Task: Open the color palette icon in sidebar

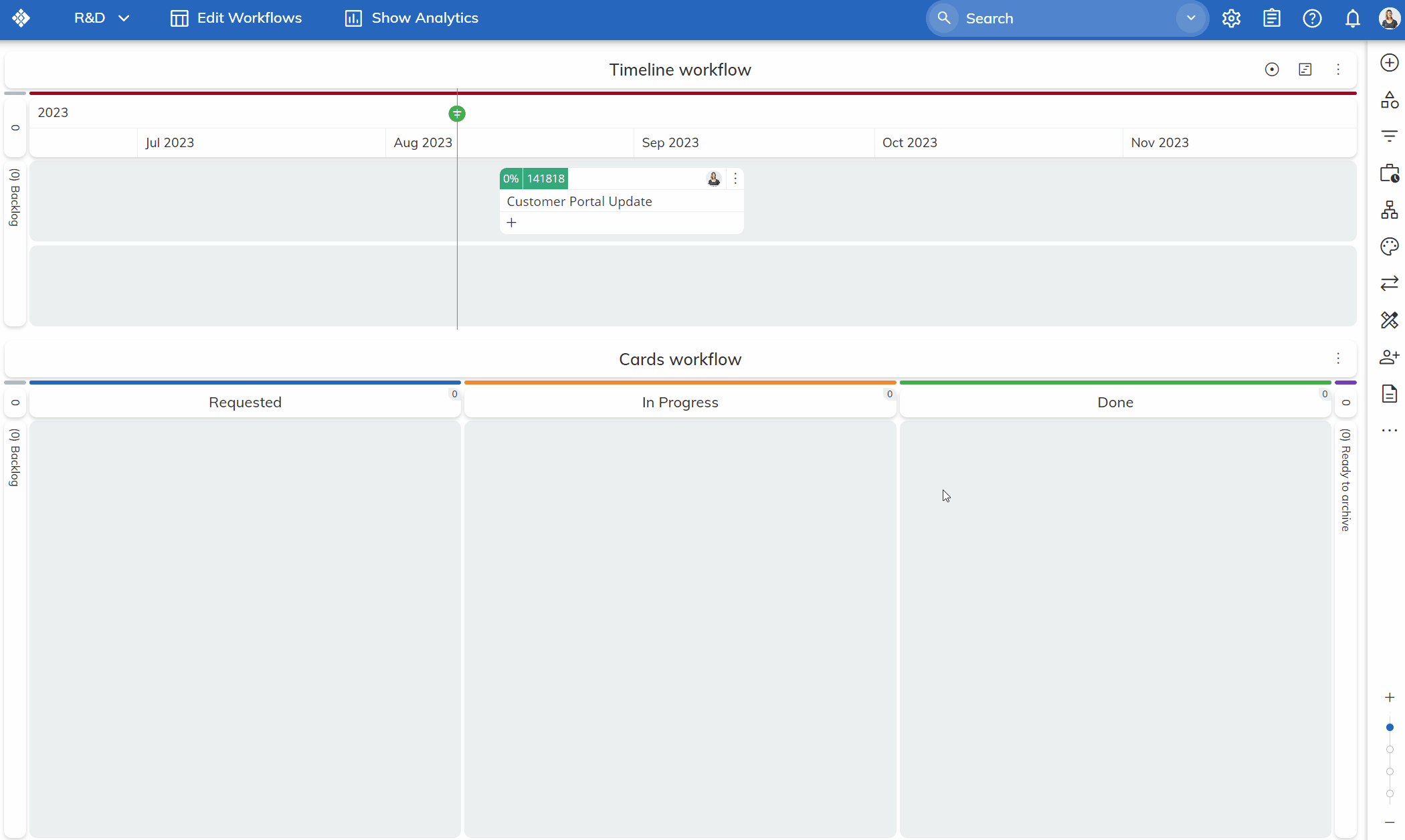Action: click(x=1390, y=247)
